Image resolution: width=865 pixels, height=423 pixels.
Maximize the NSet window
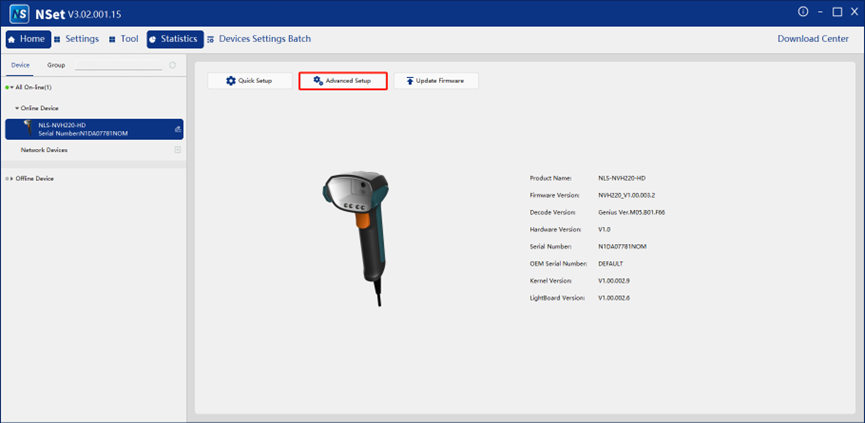837,12
